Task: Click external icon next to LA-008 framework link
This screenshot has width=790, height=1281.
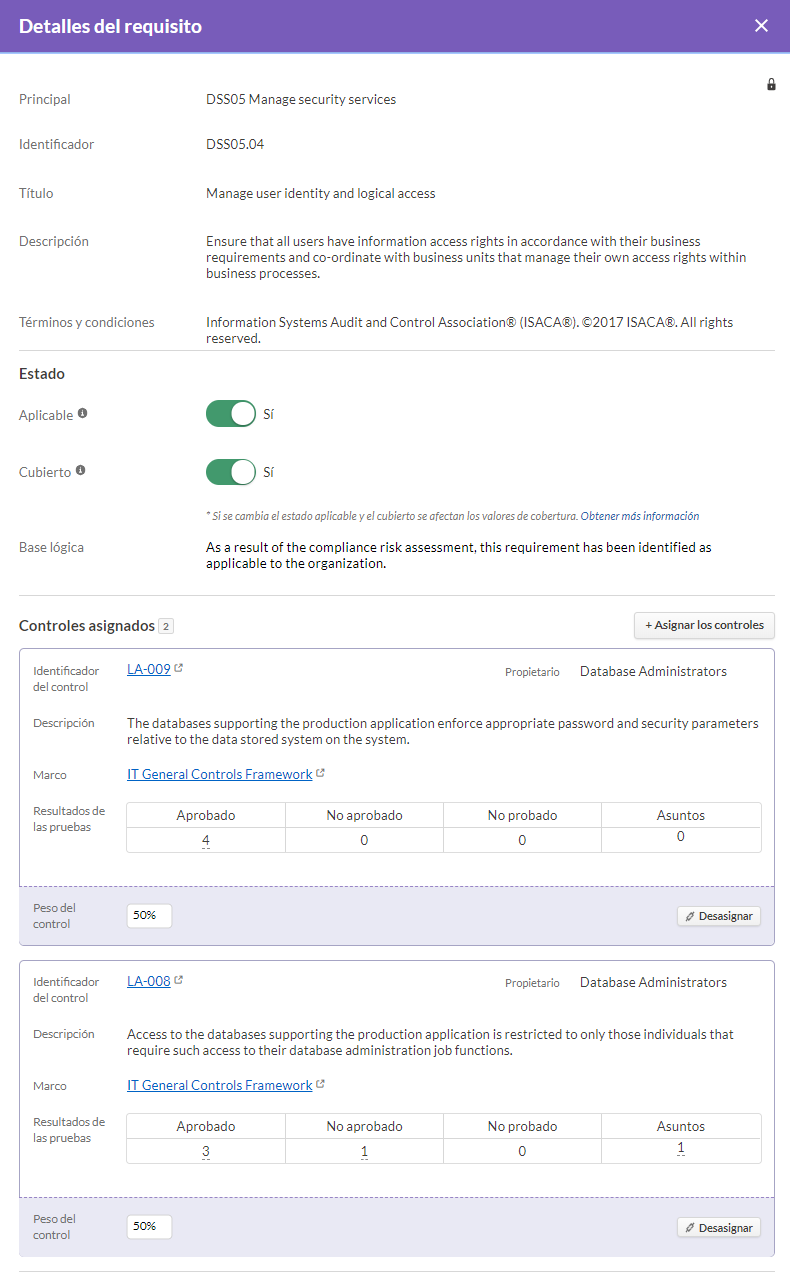Action: tap(321, 1084)
